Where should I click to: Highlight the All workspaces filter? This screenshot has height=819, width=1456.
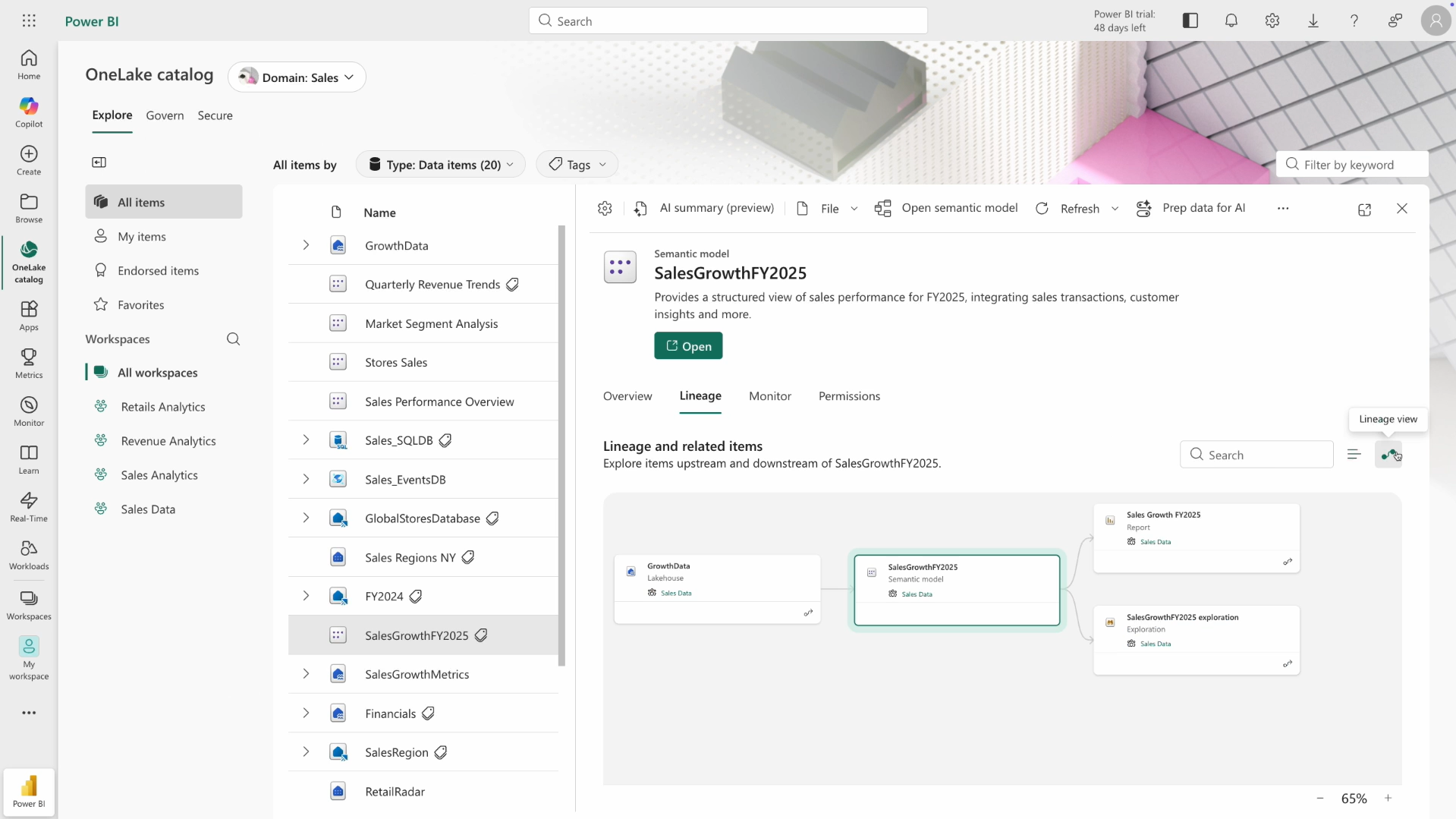tap(162, 372)
